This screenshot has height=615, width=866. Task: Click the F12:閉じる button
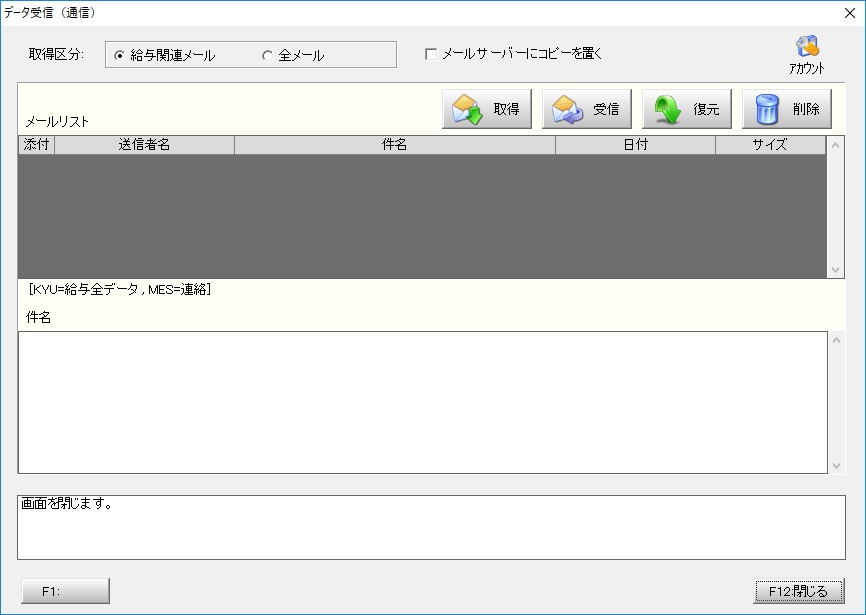[x=799, y=591]
